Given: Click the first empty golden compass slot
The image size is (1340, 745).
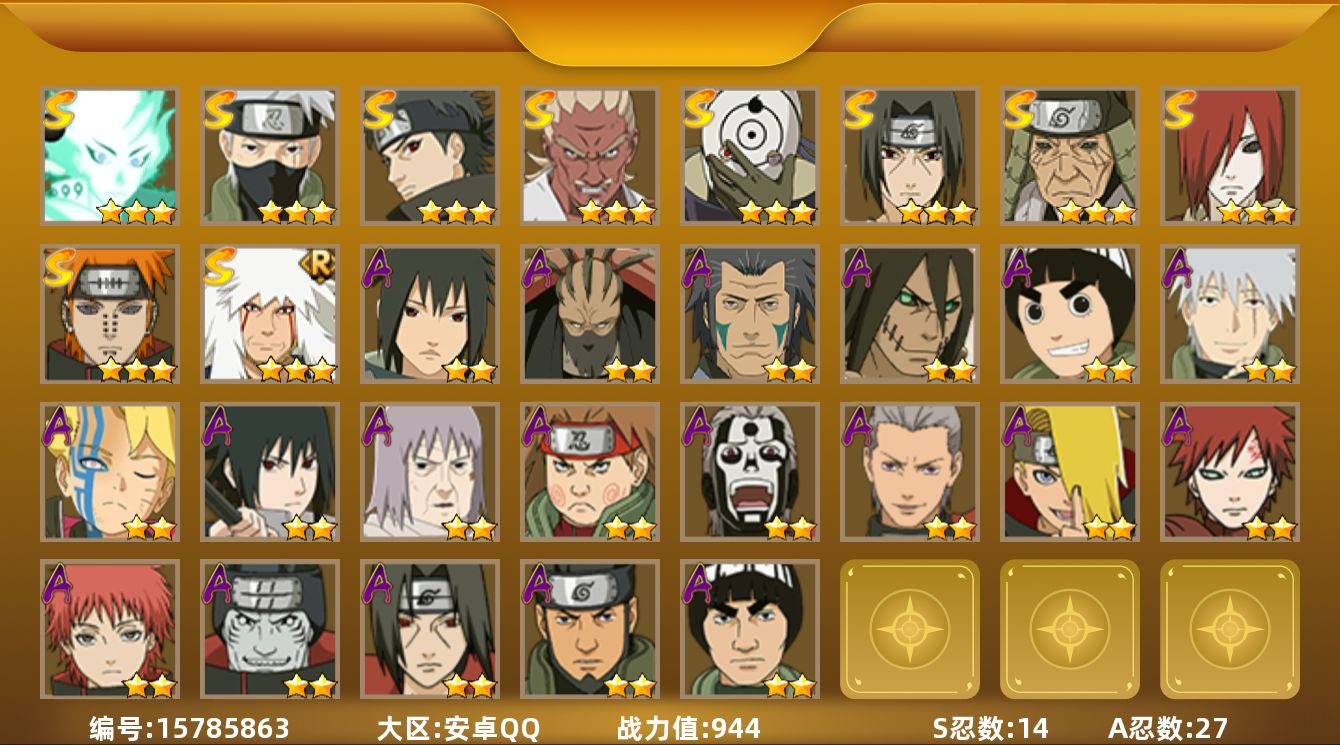Looking at the screenshot, I should pyautogui.click(x=910, y=629).
